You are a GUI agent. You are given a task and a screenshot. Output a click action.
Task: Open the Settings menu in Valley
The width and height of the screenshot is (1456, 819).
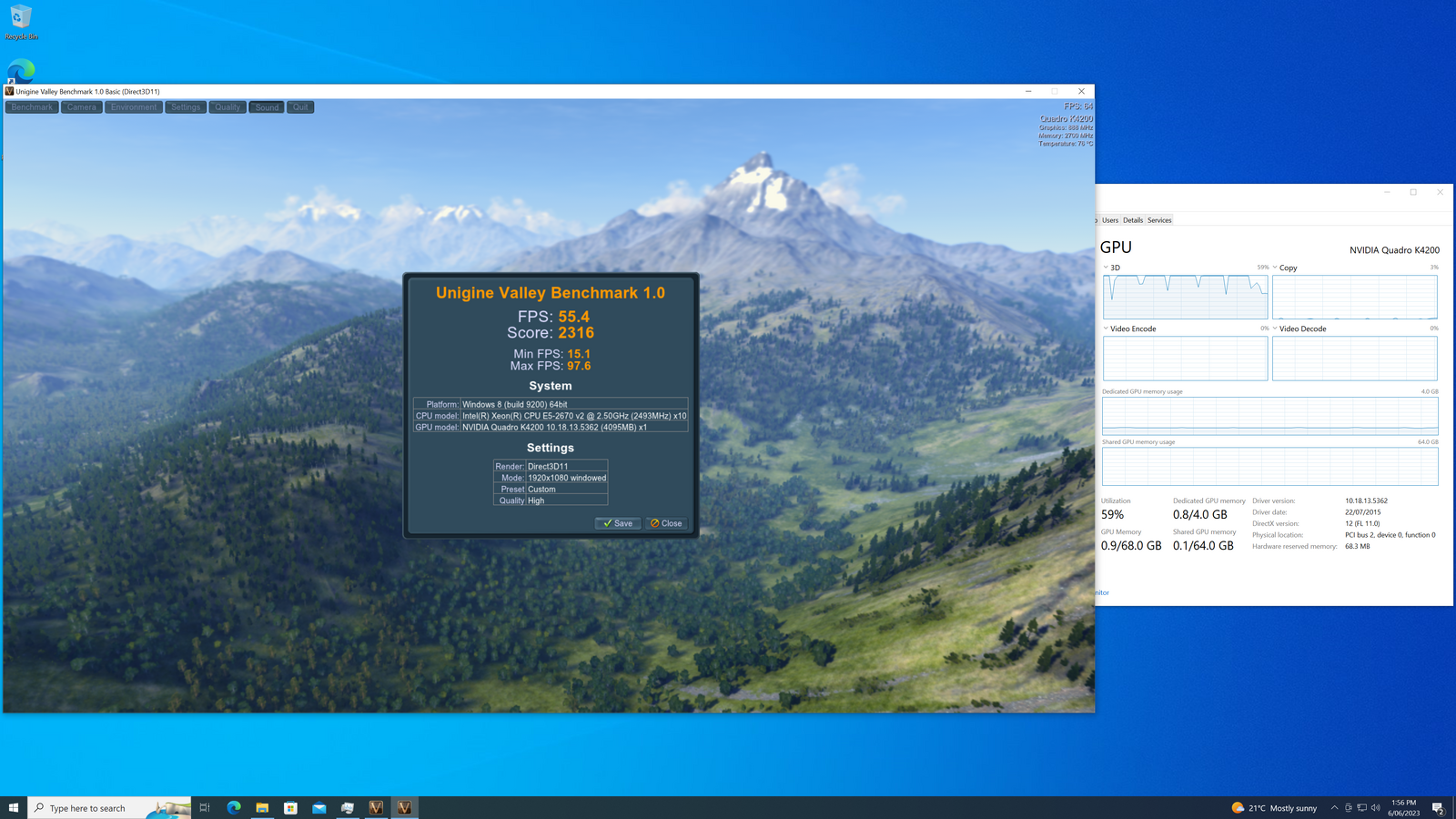point(186,107)
